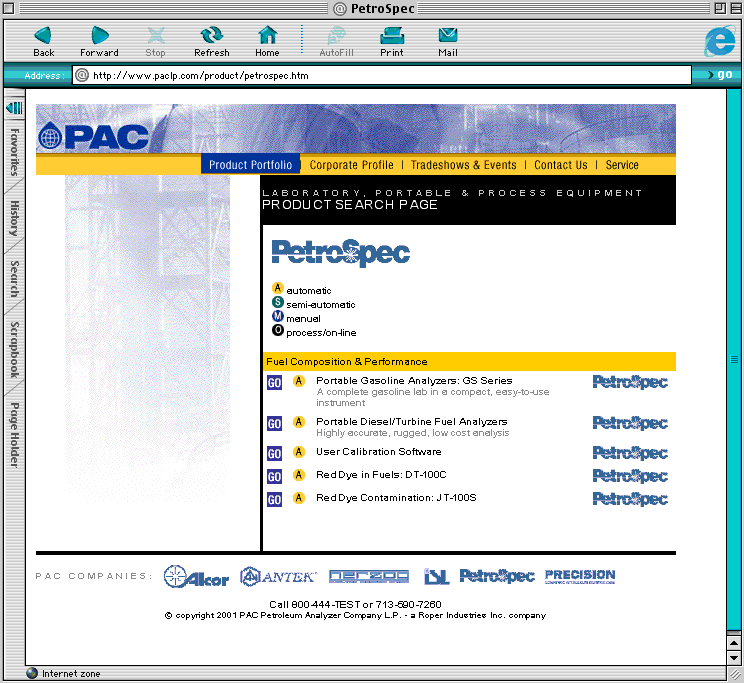
Task: Click PetroSpec logo in User Calibration row
Action: [x=630, y=453]
